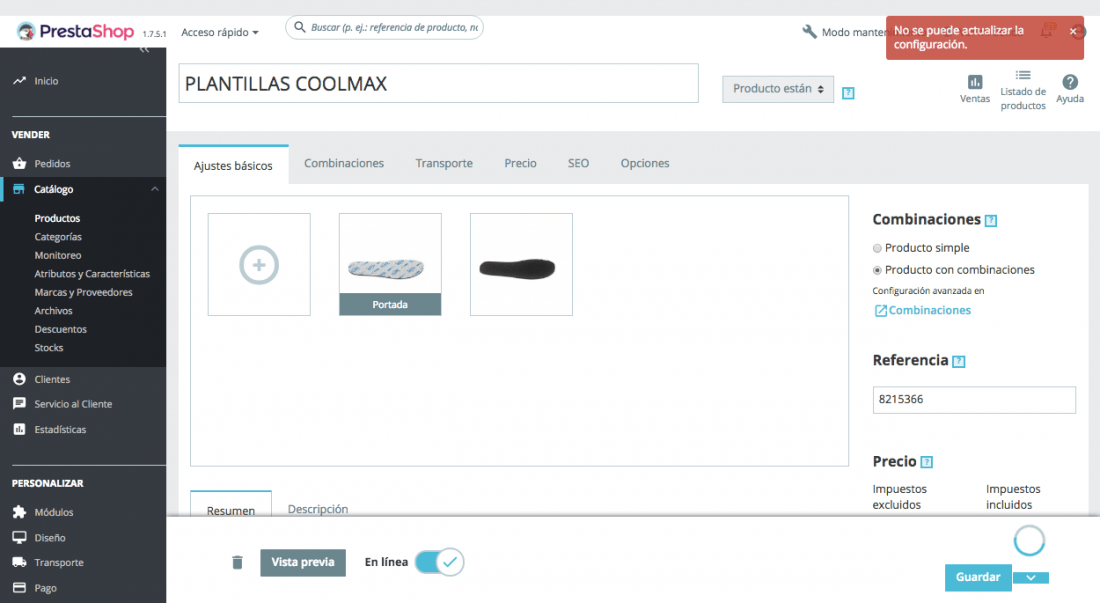Open Ayuda help icon
Image resolution: width=1100 pixels, height=603 pixels.
click(x=1070, y=82)
